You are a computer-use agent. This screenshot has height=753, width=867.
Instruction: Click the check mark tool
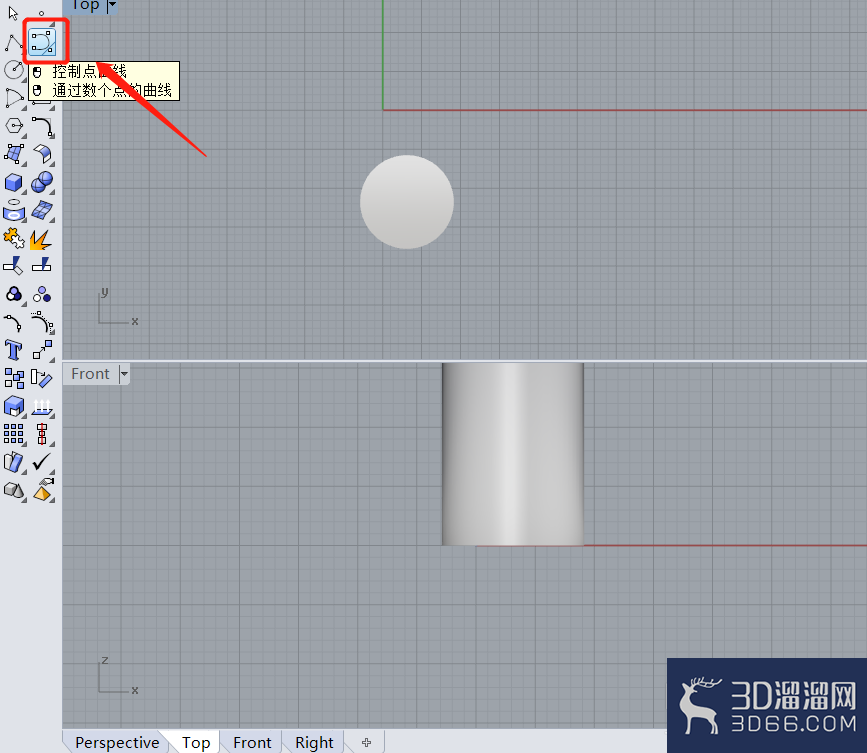[42, 462]
